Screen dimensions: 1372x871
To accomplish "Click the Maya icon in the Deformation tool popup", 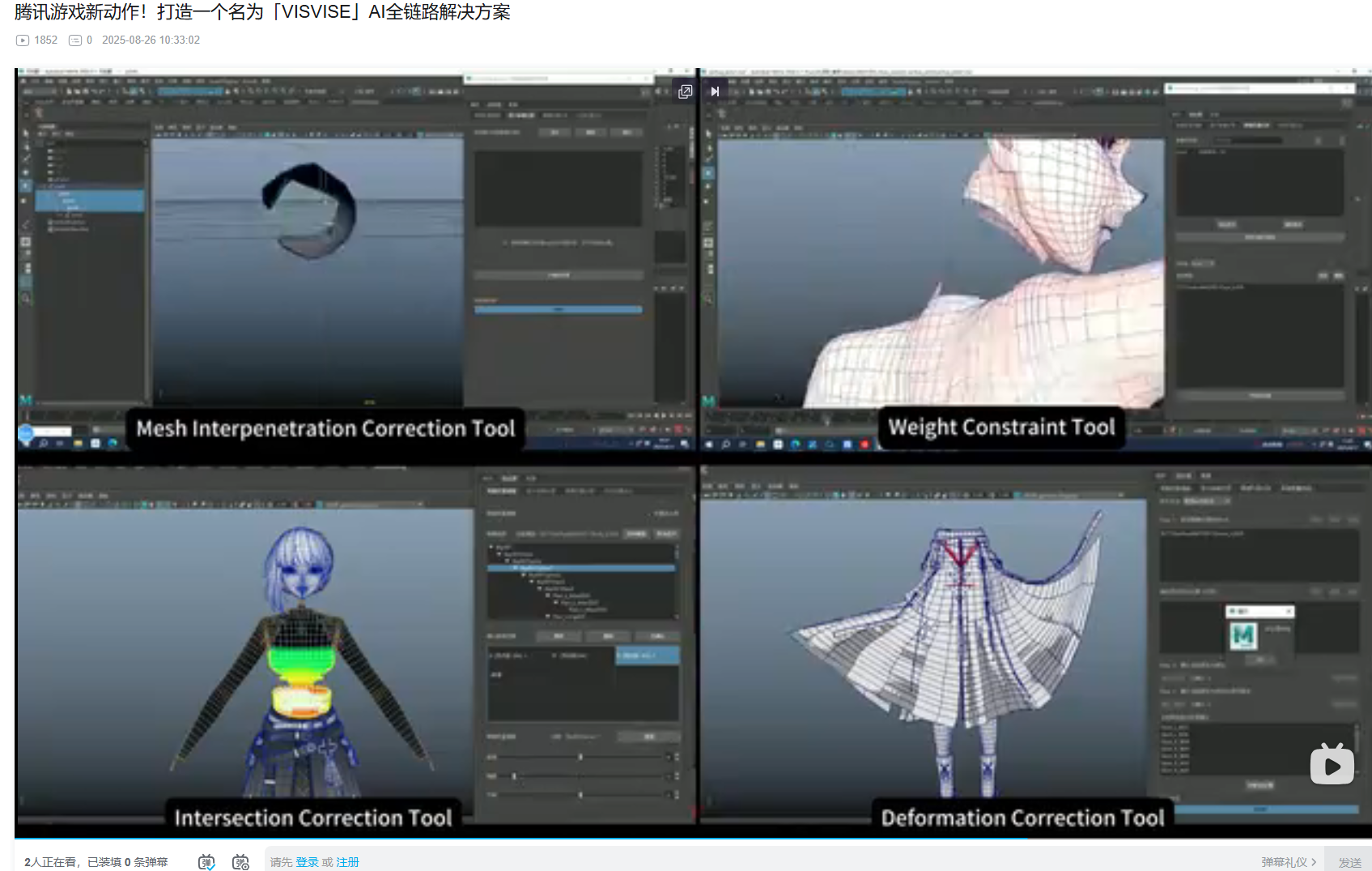I will point(1243,635).
